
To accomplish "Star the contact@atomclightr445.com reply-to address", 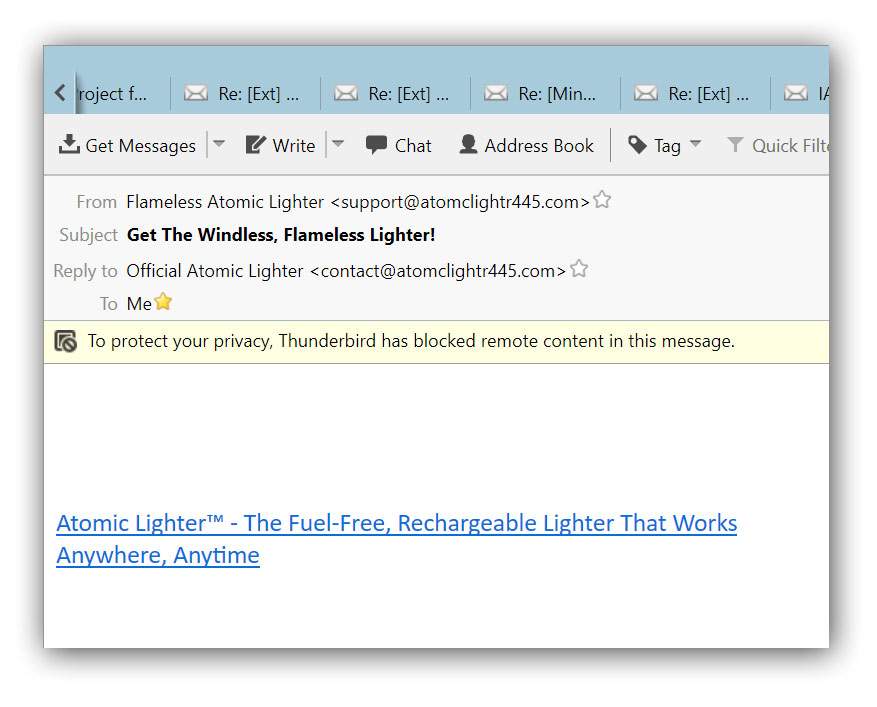I will pyautogui.click(x=579, y=269).
